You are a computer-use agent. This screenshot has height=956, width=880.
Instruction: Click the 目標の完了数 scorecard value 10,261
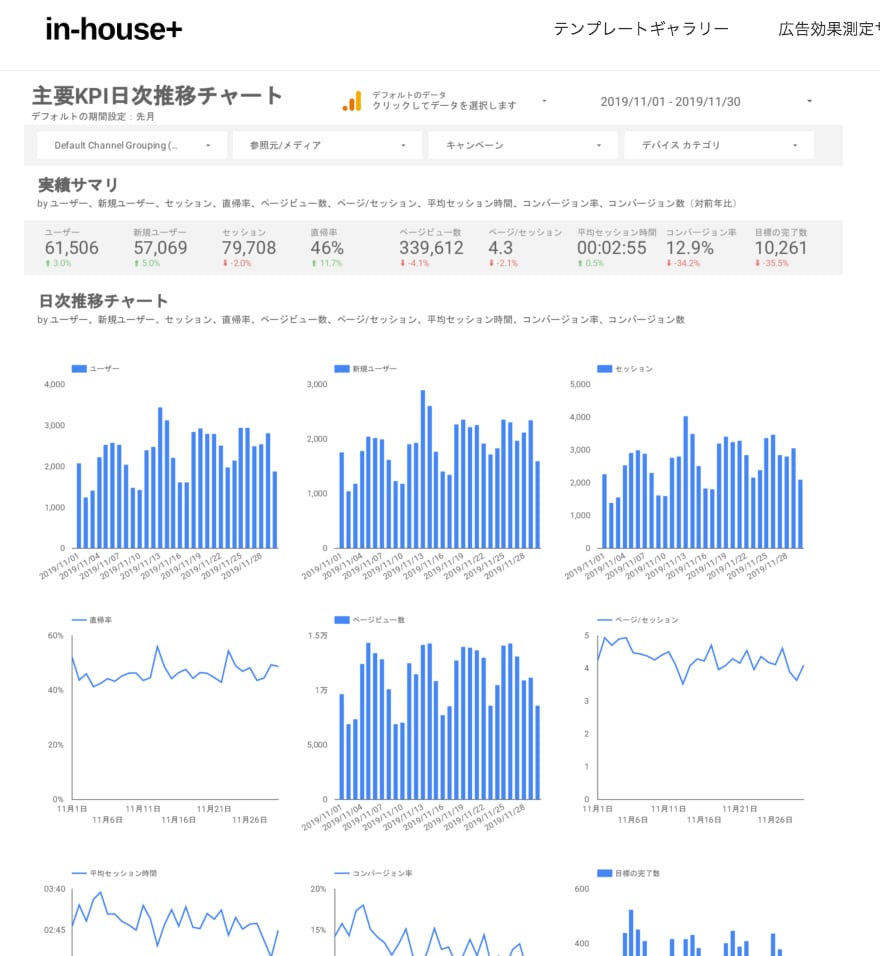tap(781, 248)
